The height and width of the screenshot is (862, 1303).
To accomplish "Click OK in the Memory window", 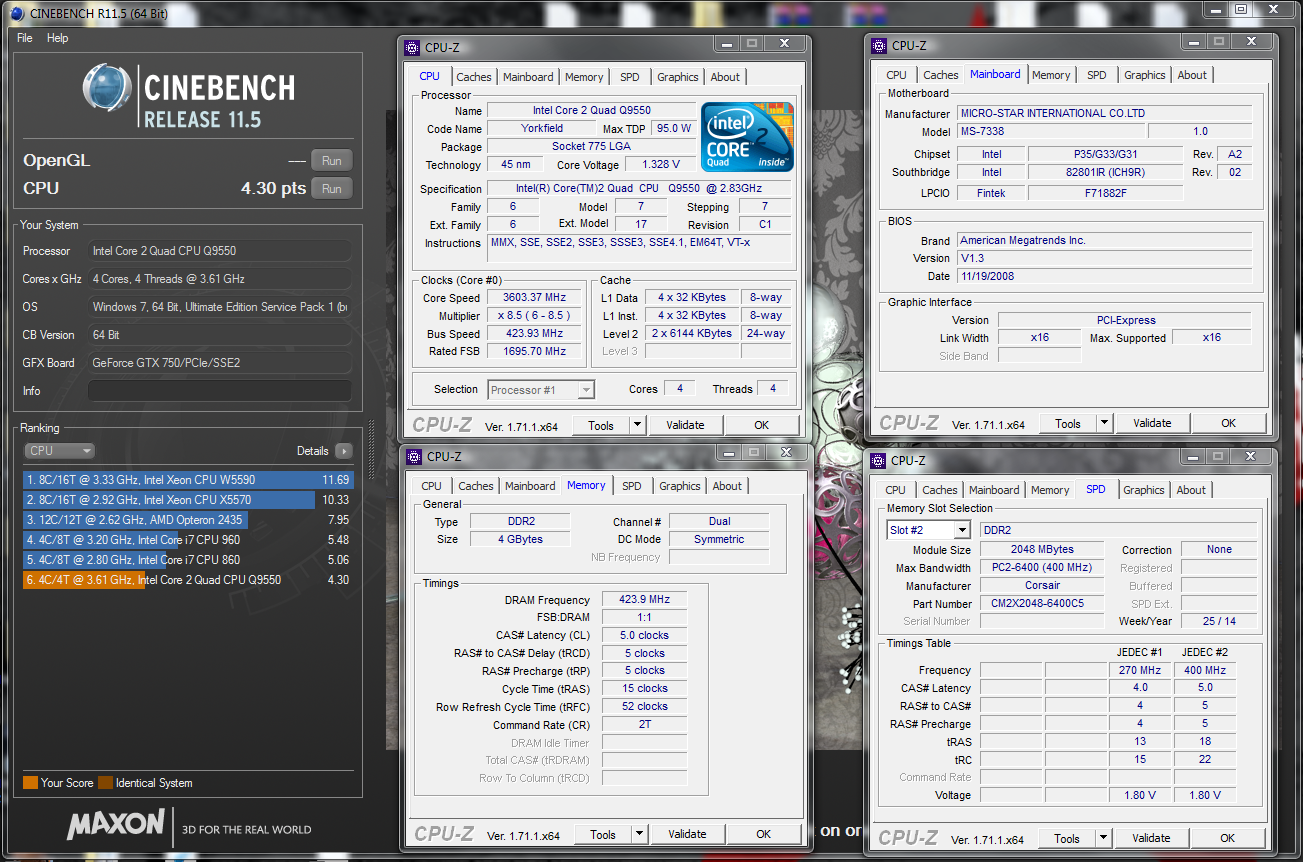I will point(764,834).
